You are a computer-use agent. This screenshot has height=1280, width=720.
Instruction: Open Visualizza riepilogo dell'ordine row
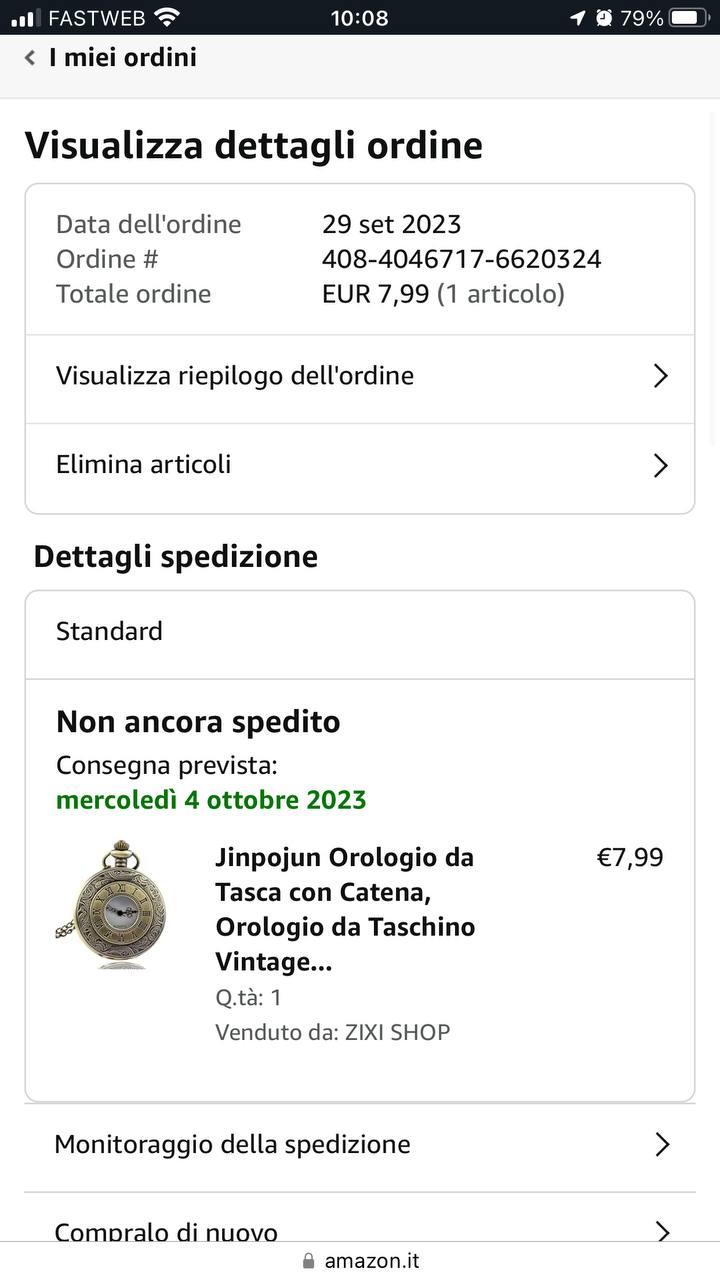(235, 376)
